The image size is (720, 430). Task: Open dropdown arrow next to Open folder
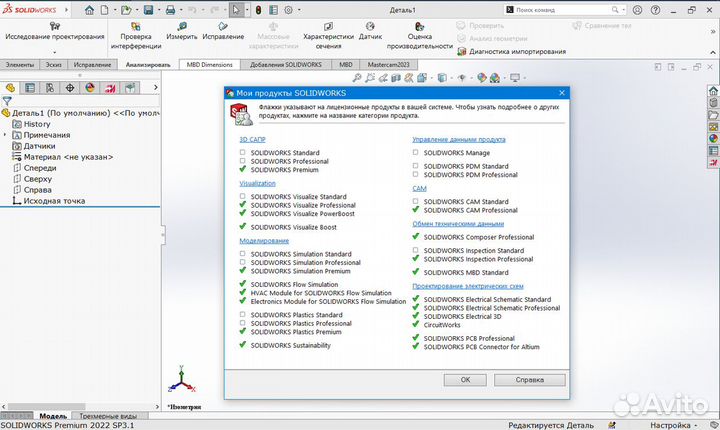[x=137, y=10]
